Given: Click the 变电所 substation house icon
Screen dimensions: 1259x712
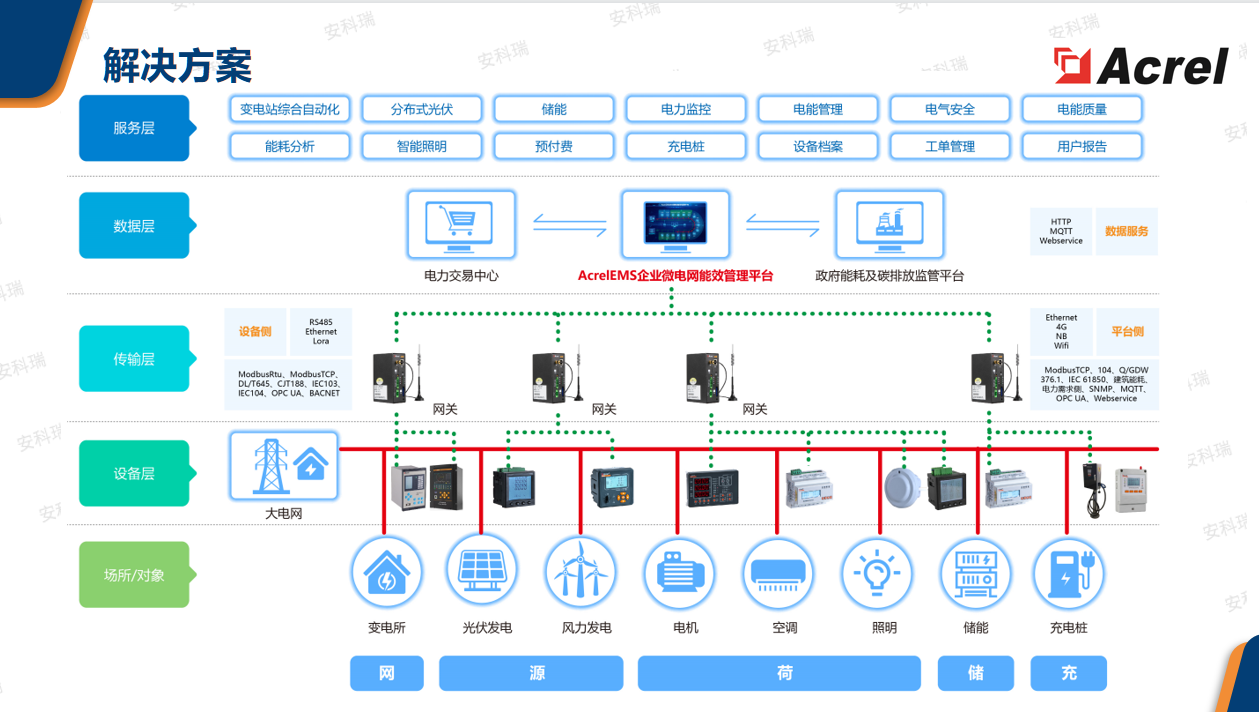Looking at the screenshot, I should point(387,573).
